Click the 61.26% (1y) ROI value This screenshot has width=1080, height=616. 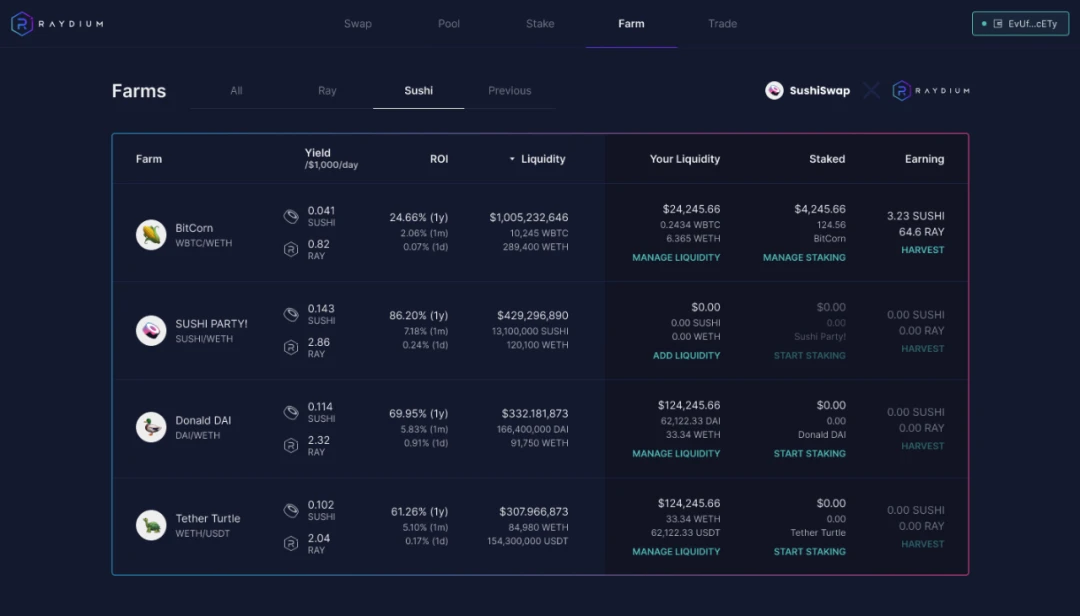[x=419, y=511]
